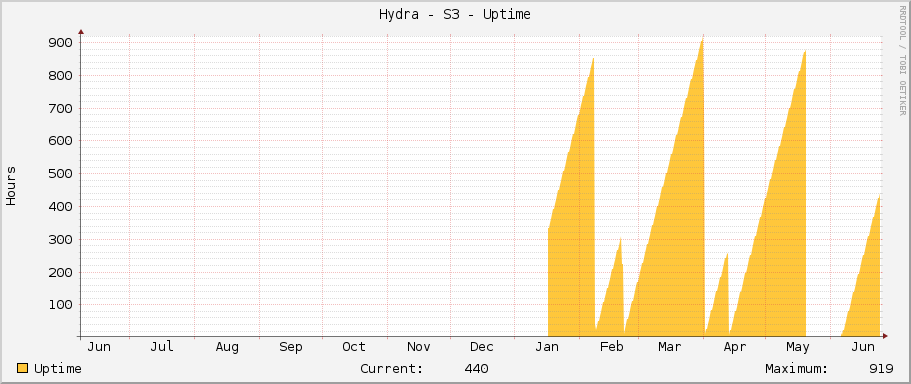This screenshot has height=384, width=911.
Task: Click the "200" y-axis tick label
Action: coord(60,272)
